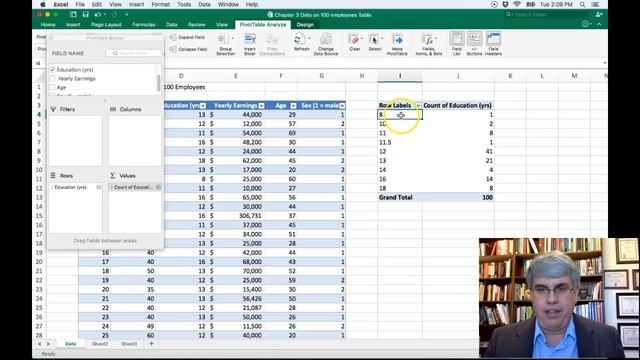
Task: Select column J header
Action: tap(458, 76)
